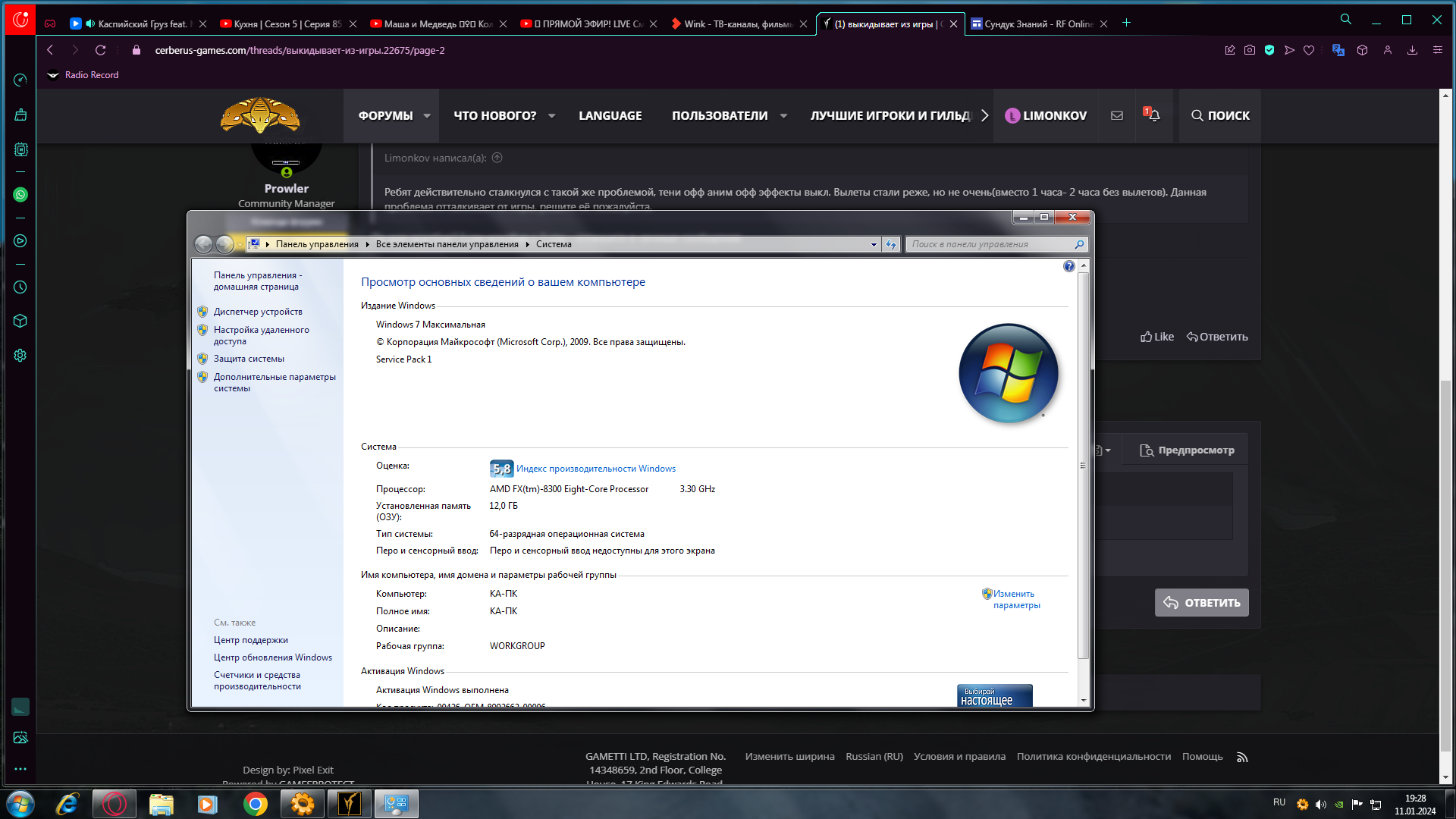The image size is (1456, 819).
Task: Expand the quoted post by Limonkov
Action: point(497,158)
